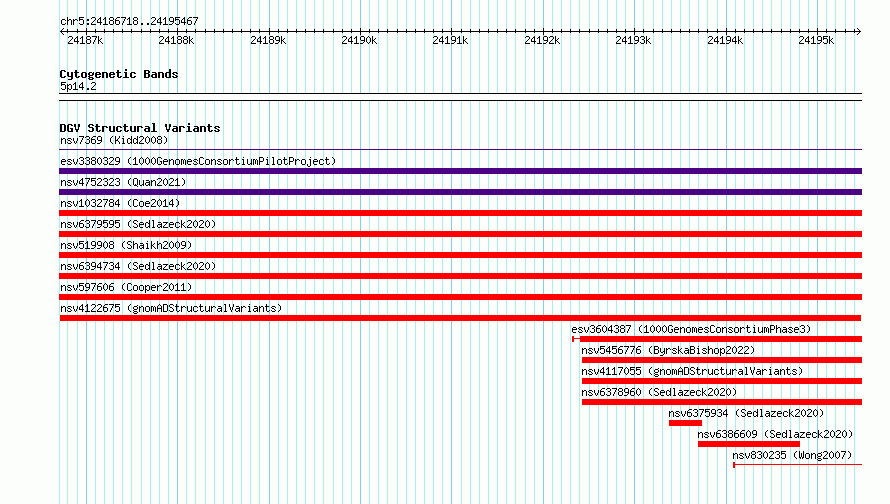Click the thin red line under nsv830235
890x504 pixels.
[x=797, y=465]
